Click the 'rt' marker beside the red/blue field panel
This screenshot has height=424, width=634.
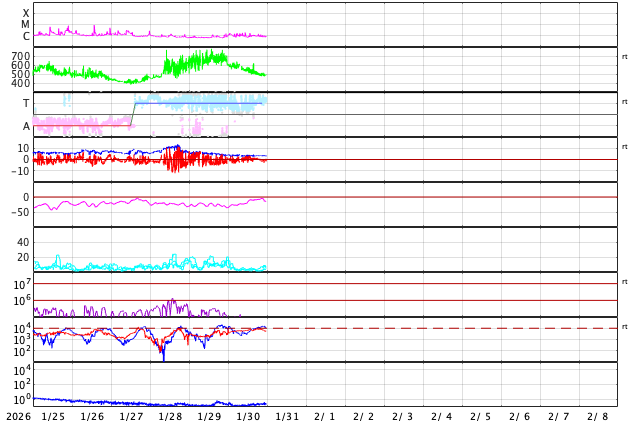[624, 147]
